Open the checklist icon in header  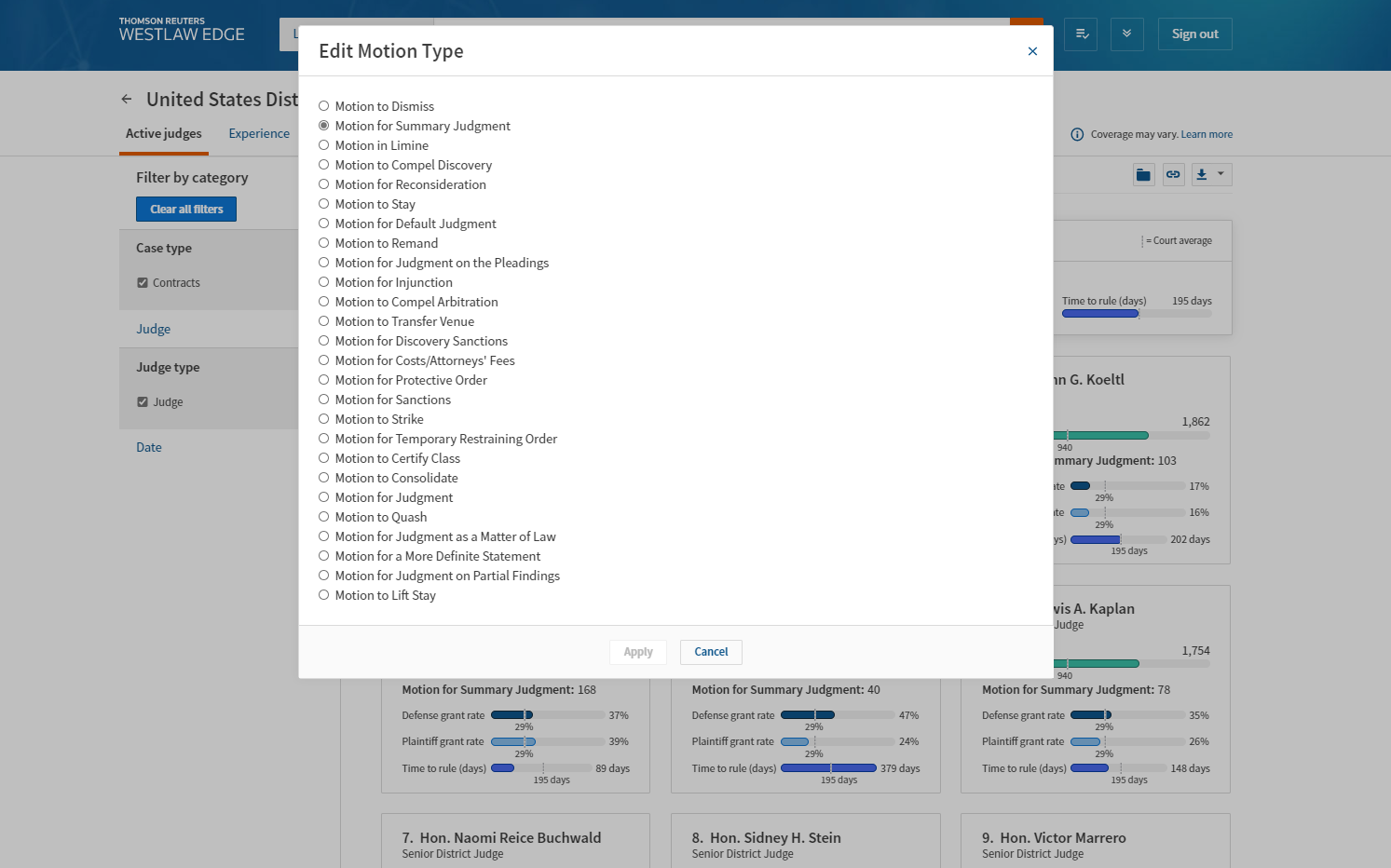[x=1081, y=34]
